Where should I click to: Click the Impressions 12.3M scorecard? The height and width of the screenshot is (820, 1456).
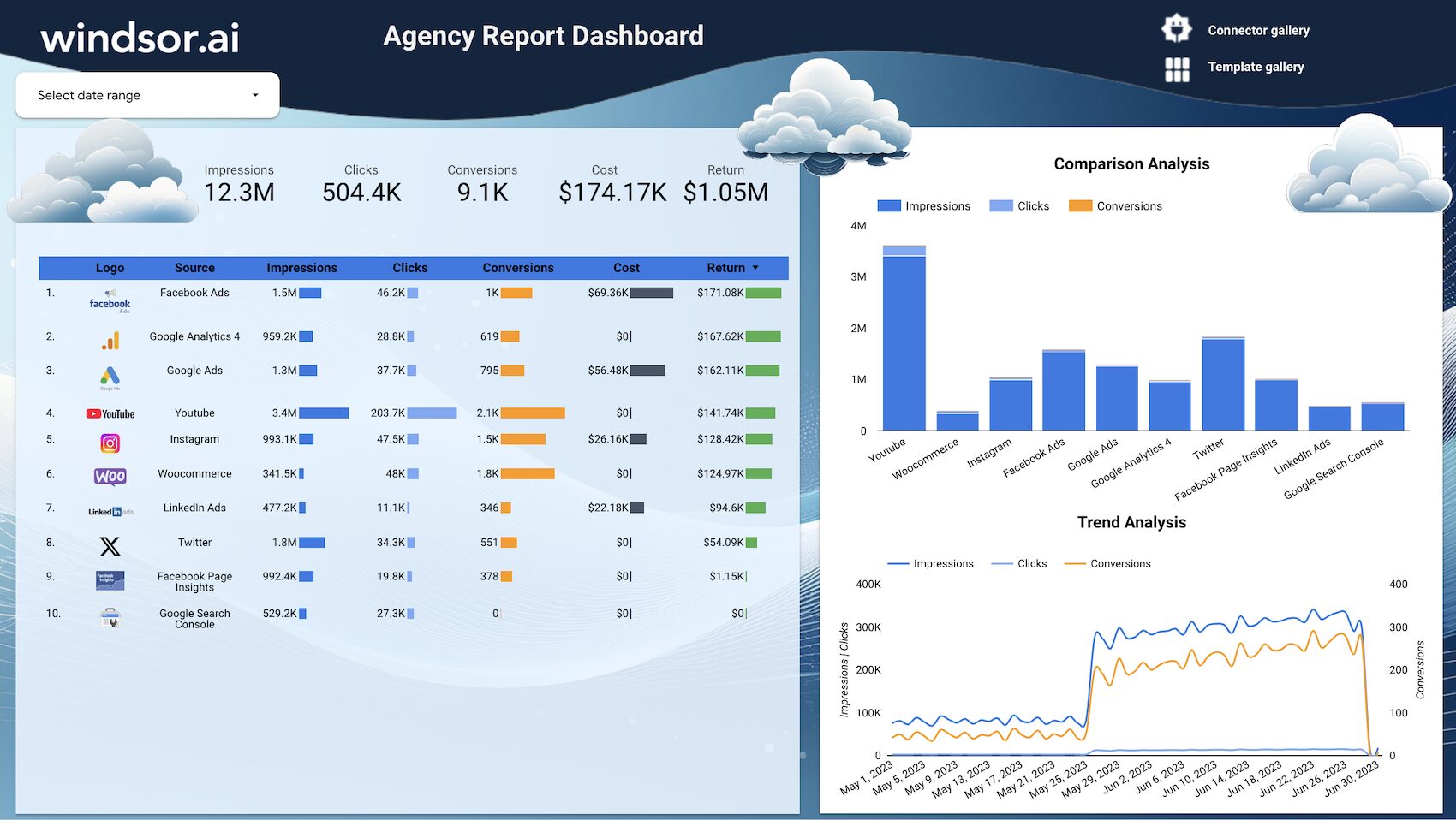(x=239, y=184)
